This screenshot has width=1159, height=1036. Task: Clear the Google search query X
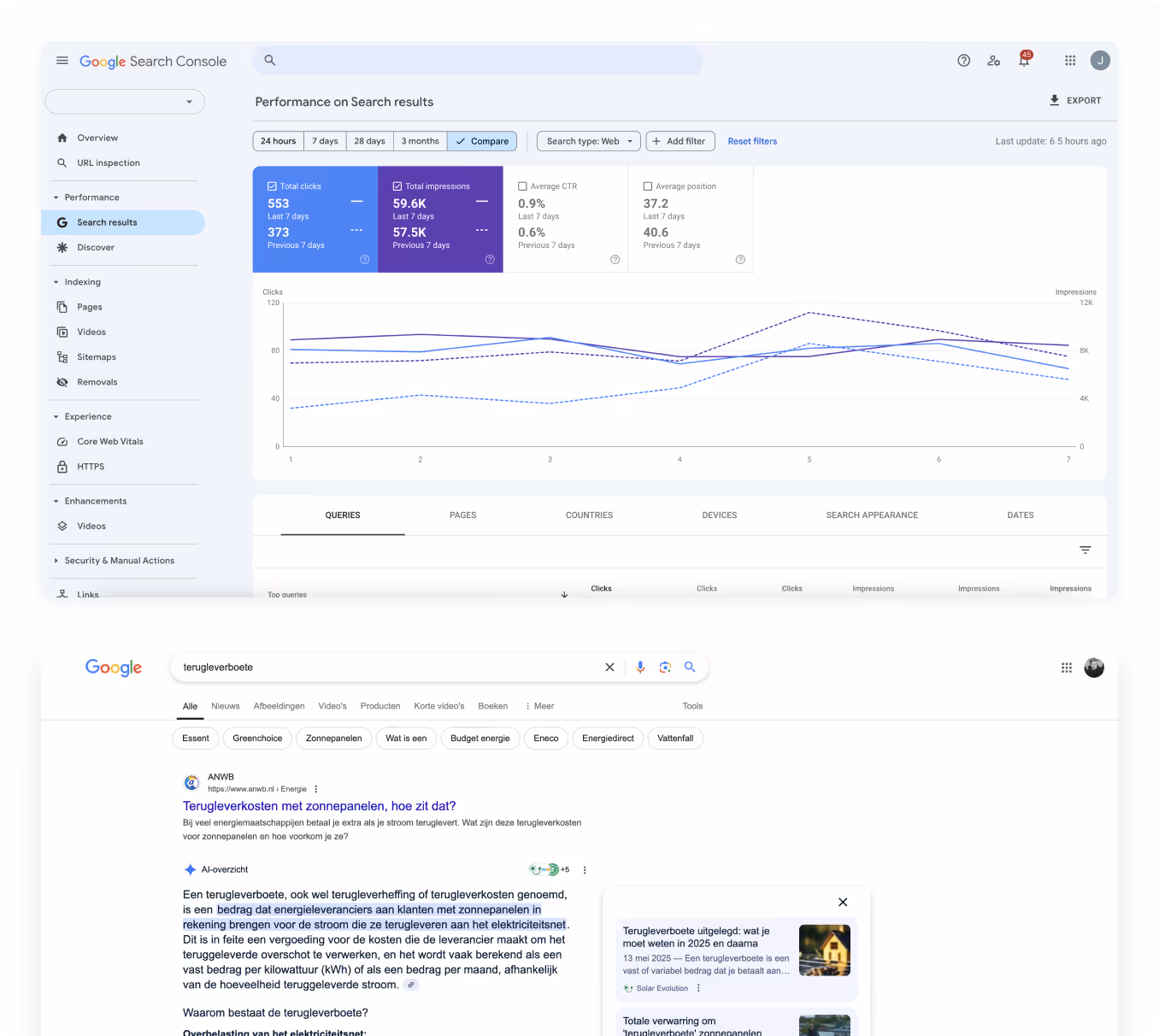coord(609,668)
